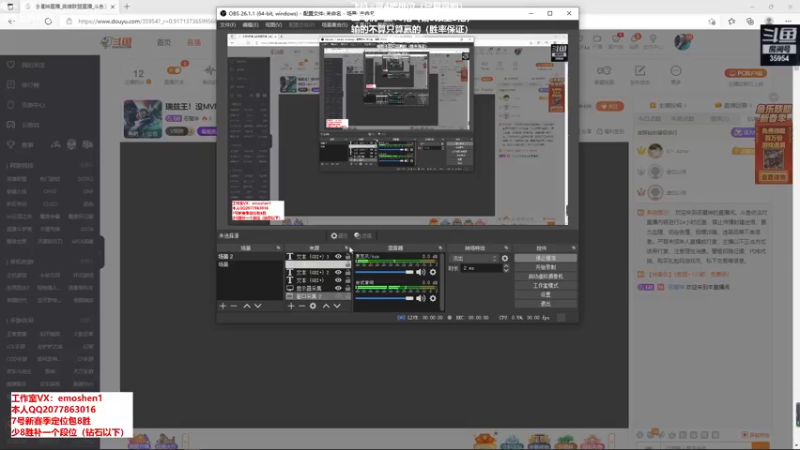Remove selected source with the minus icon
This screenshot has height=450, width=800.
pos(302,306)
